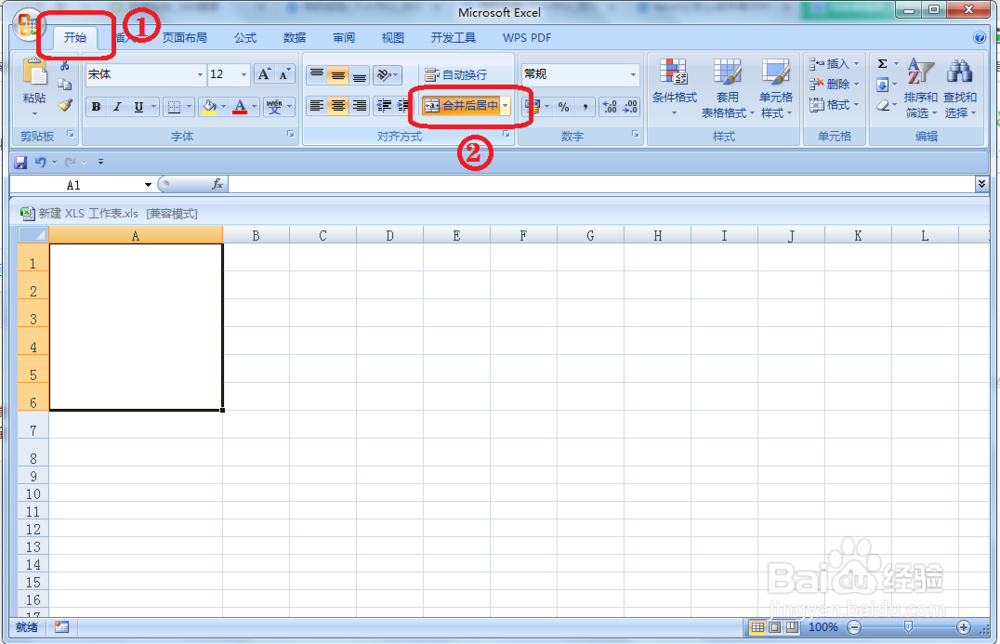Open 套用表格格式 table format gallery

coord(727,88)
